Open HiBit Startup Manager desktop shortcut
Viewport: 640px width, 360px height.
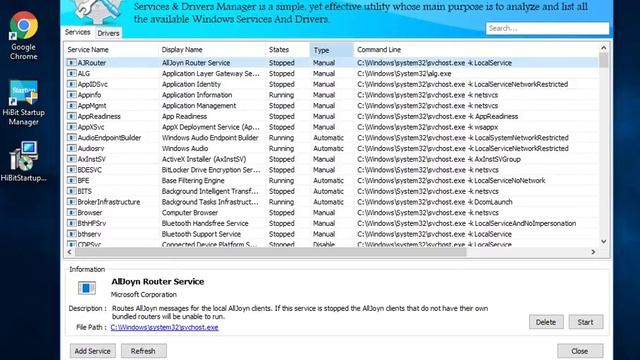point(24,103)
